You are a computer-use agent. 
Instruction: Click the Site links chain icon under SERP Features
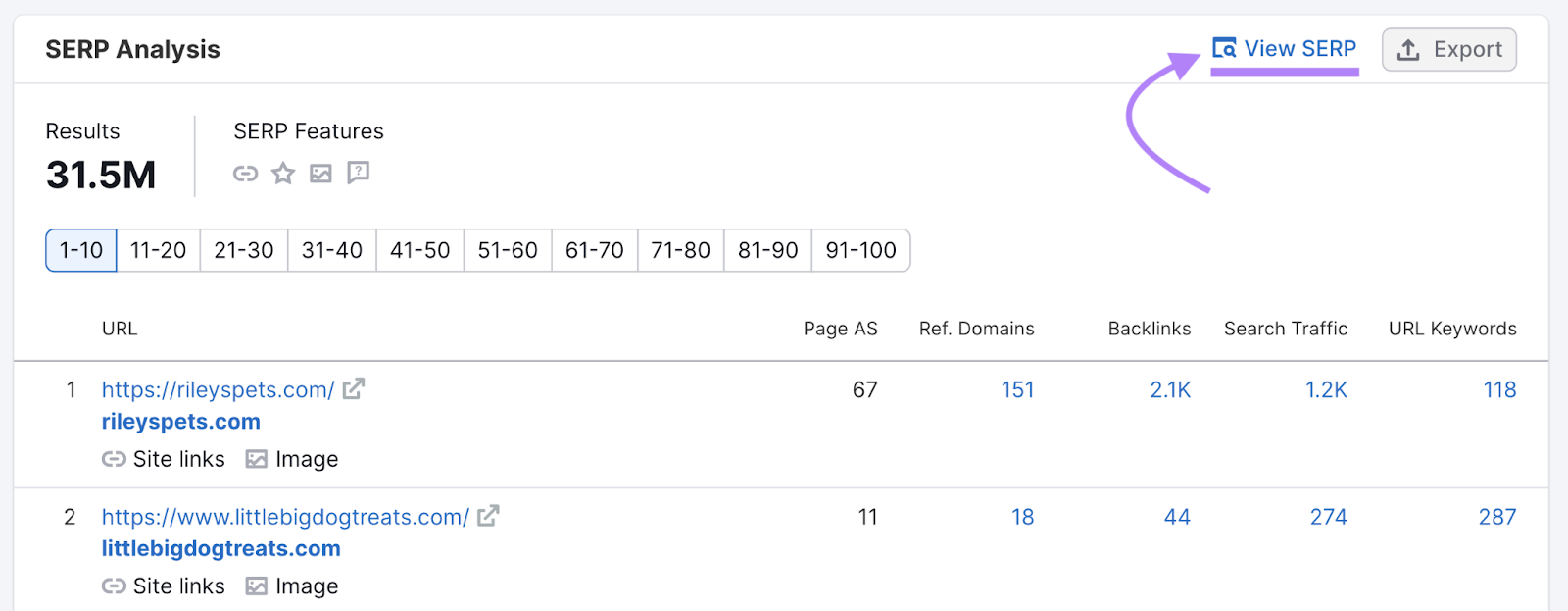click(245, 174)
